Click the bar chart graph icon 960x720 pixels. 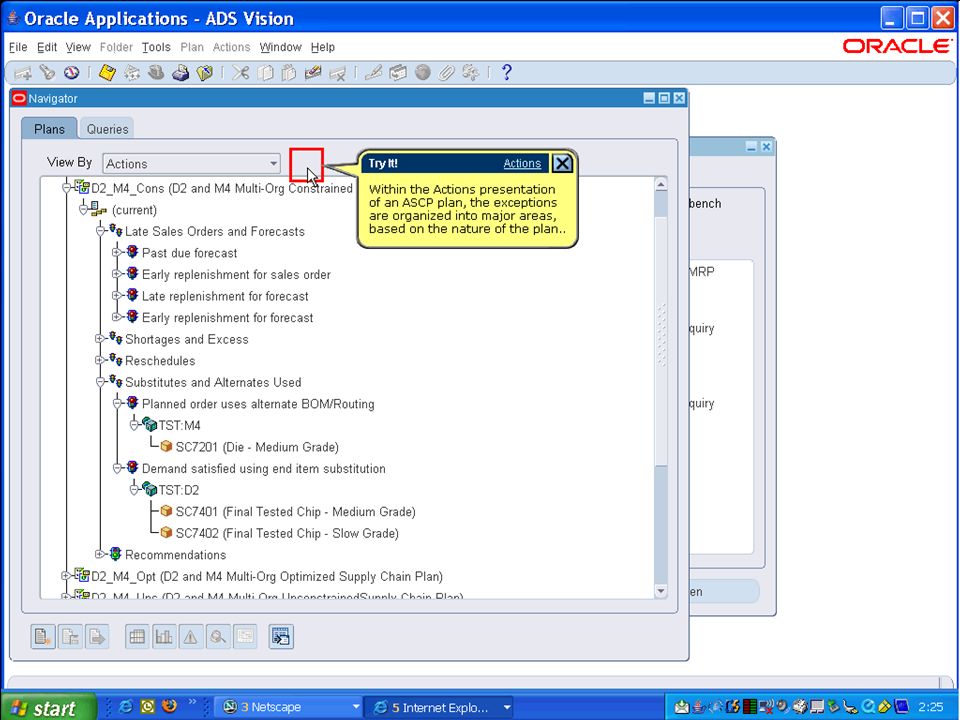[x=163, y=637]
